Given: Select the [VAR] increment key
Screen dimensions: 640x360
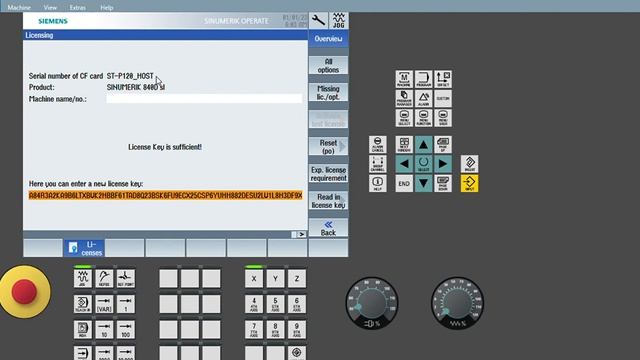Looking at the screenshot, I should [x=104, y=304].
